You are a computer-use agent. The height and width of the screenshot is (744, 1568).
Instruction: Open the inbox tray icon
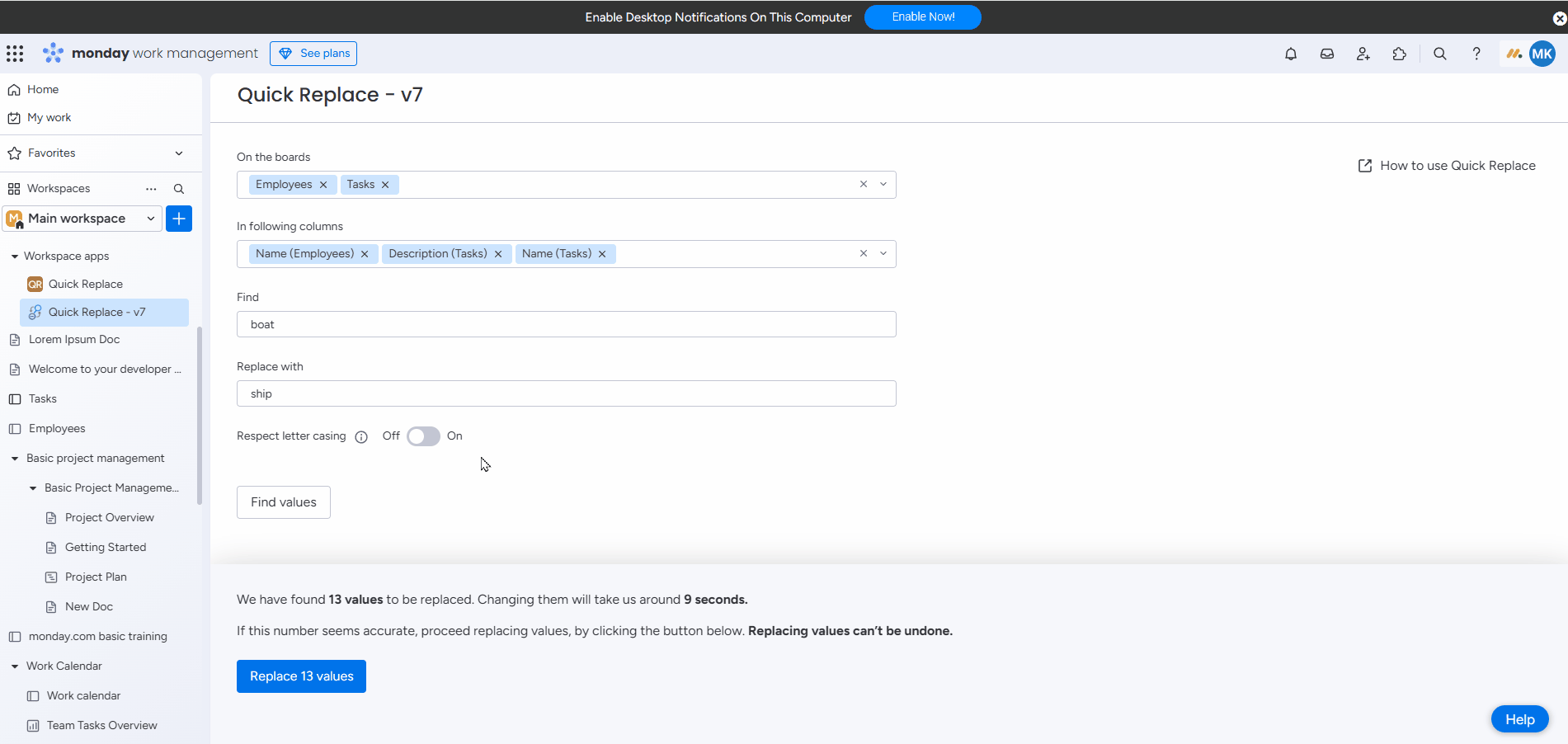pos(1327,54)
